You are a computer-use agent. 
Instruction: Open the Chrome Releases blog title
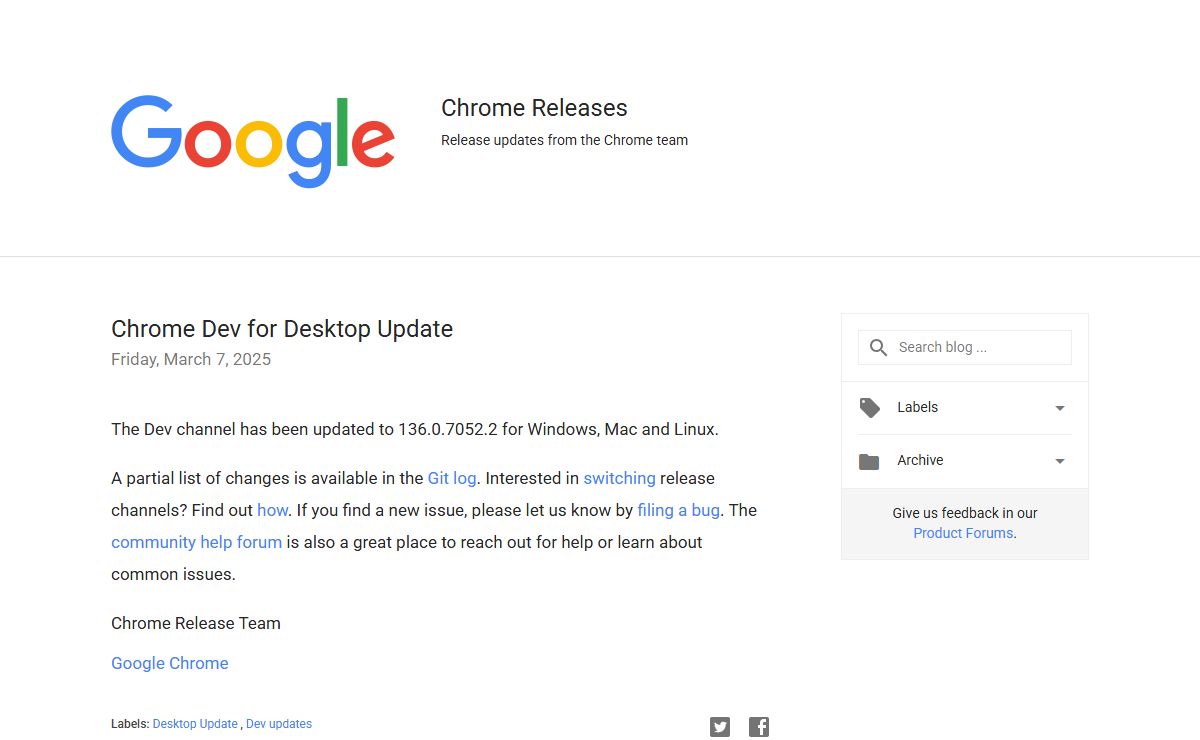click(534, 108)
